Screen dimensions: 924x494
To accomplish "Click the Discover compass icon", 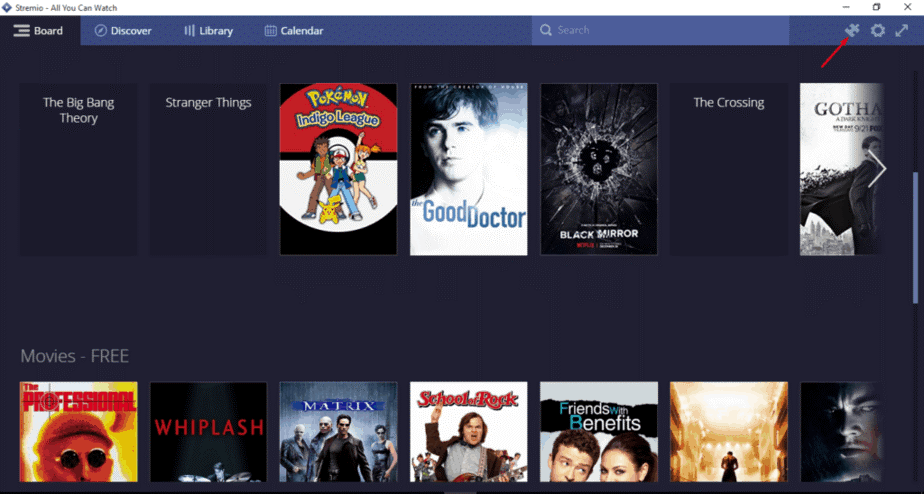I will pos(101,31).
